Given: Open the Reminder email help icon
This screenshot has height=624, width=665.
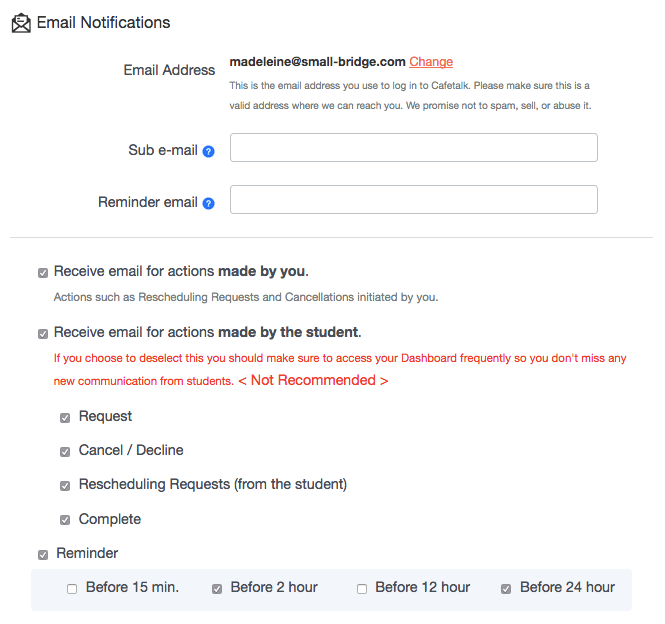Looking at the screenshot, I should (x=208, y=204).
